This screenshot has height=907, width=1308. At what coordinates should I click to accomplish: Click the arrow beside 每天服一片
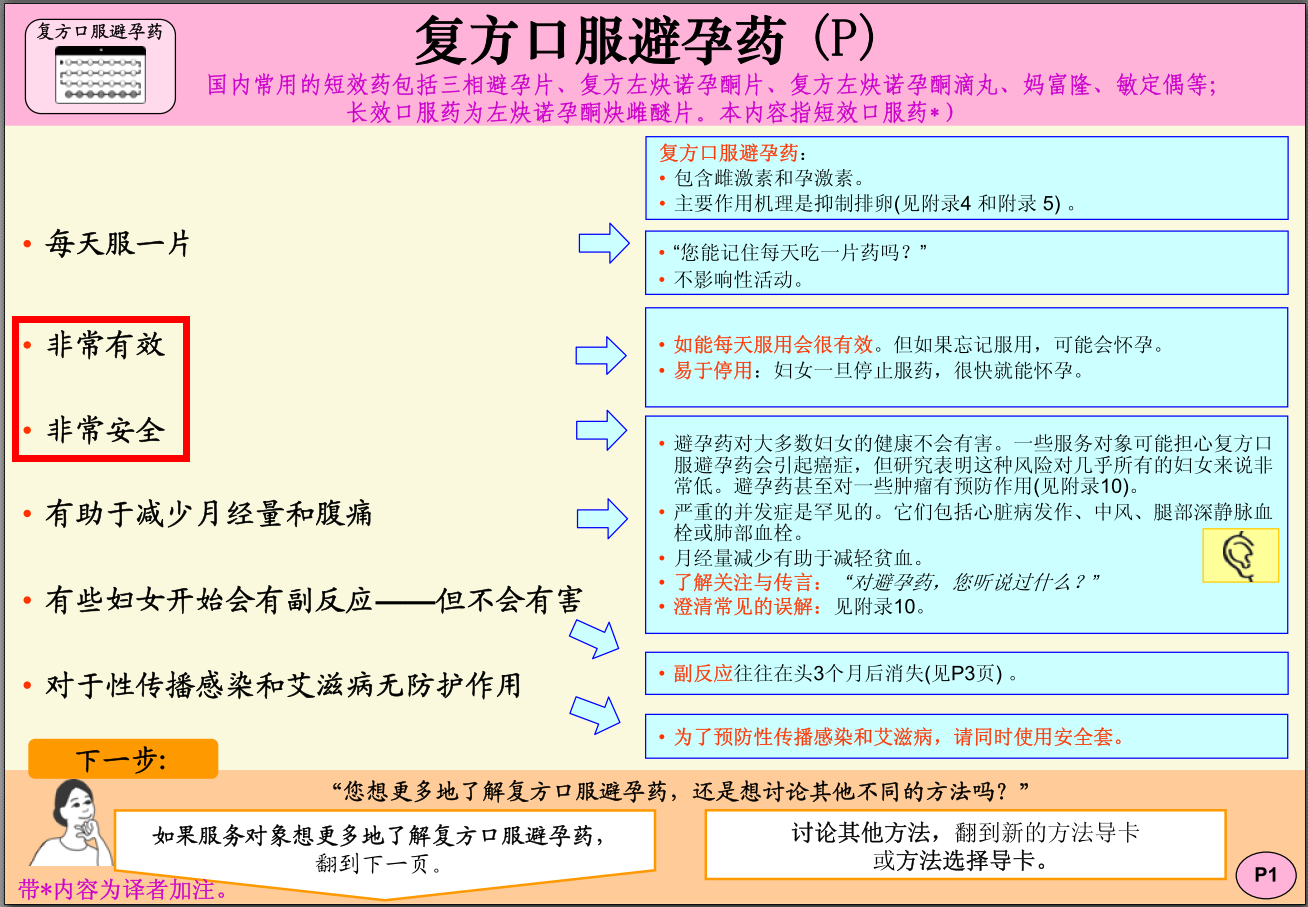pyautogui.click(x=604, y=243)
